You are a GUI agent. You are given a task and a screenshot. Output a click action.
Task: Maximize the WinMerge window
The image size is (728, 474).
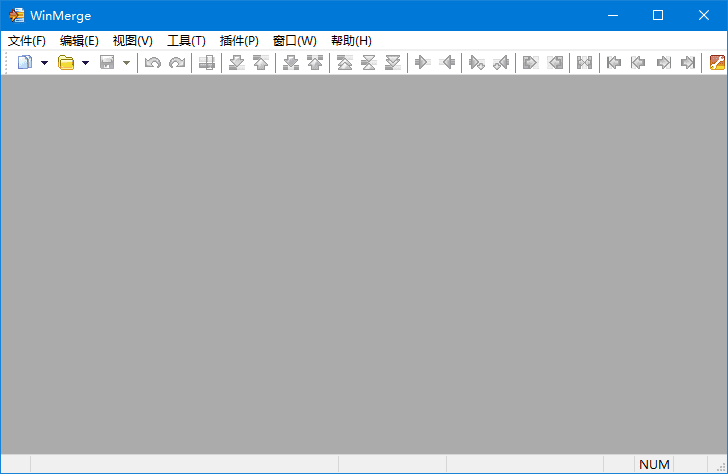[658, 15]
